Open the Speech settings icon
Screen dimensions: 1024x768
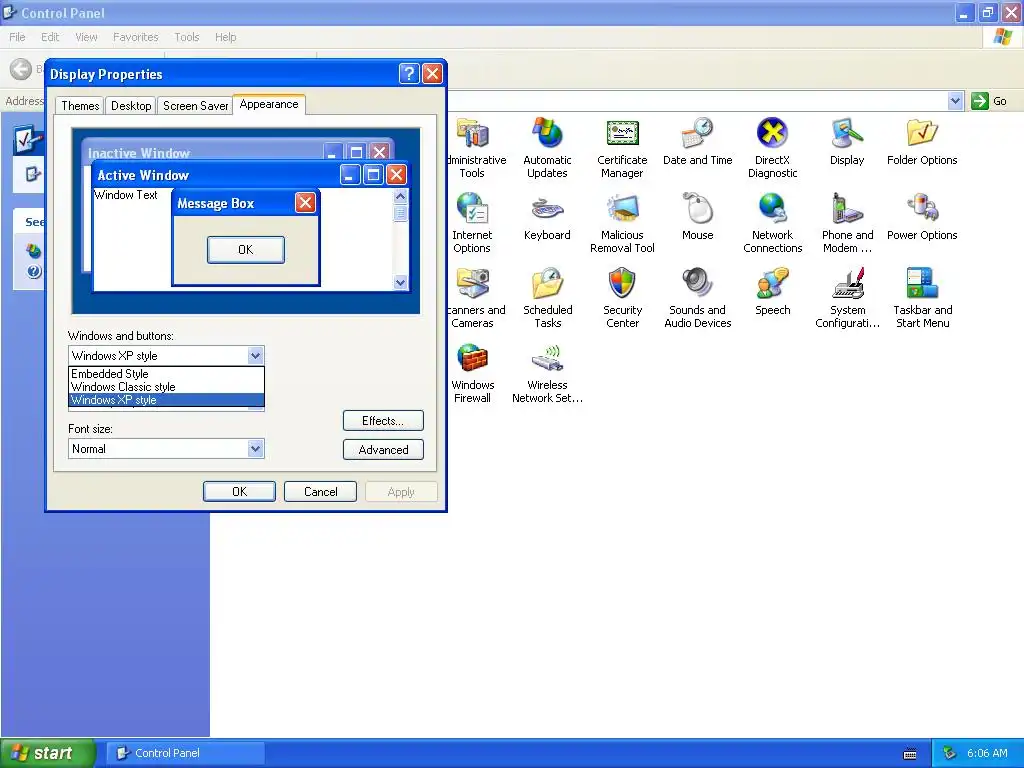pos(773,292)
